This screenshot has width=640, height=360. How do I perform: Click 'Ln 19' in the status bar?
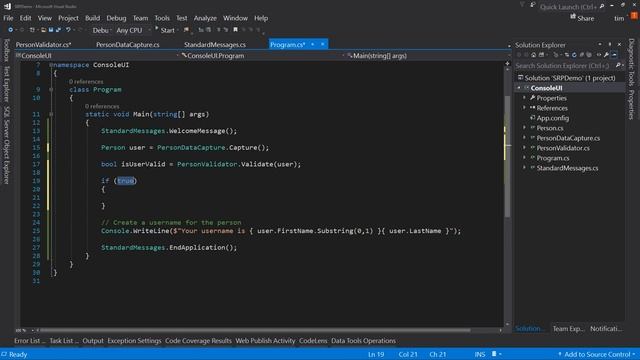[x=376, y=354]
